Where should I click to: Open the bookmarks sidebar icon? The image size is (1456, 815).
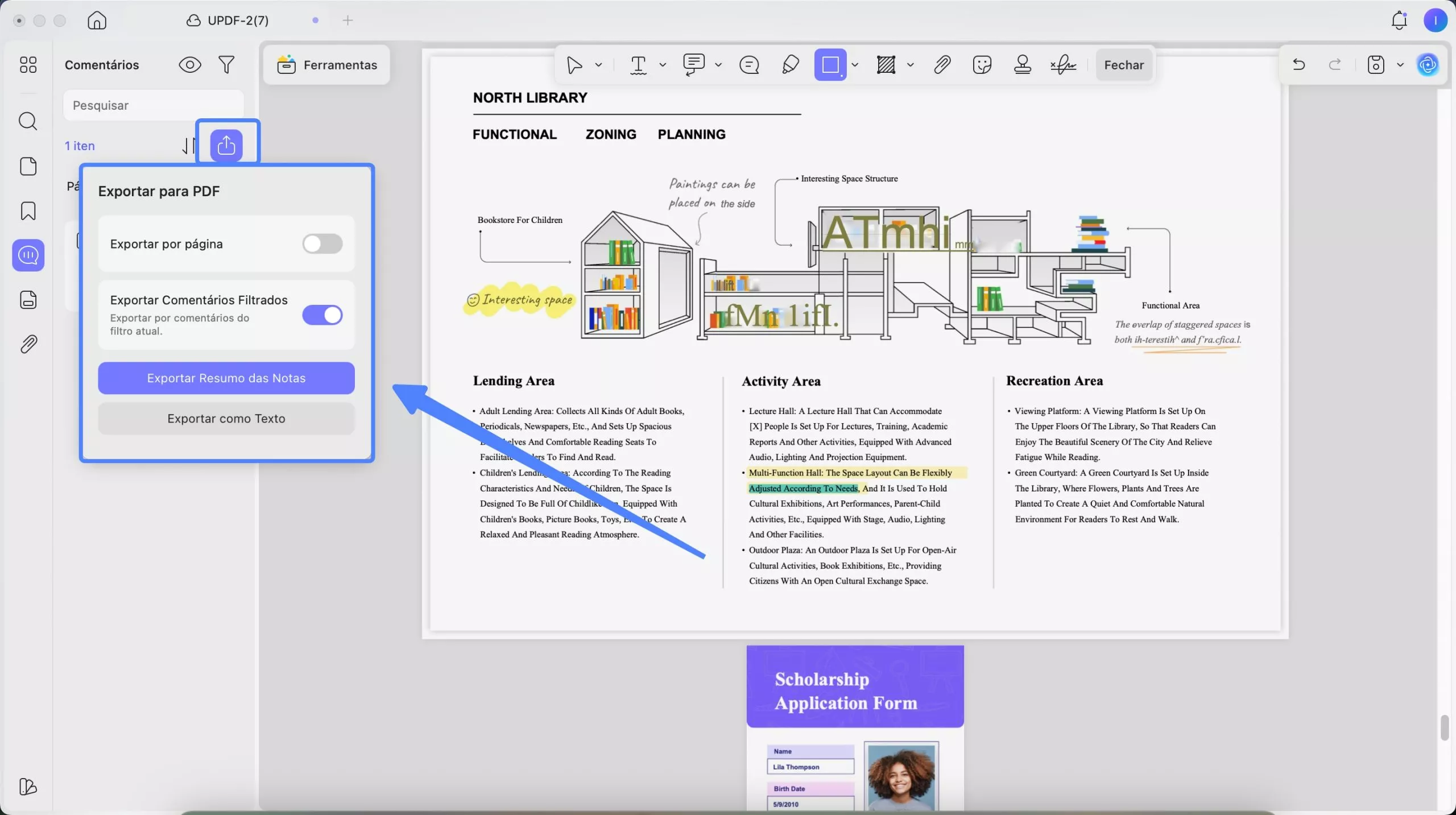pyautogui.click(x=28, y=211)
